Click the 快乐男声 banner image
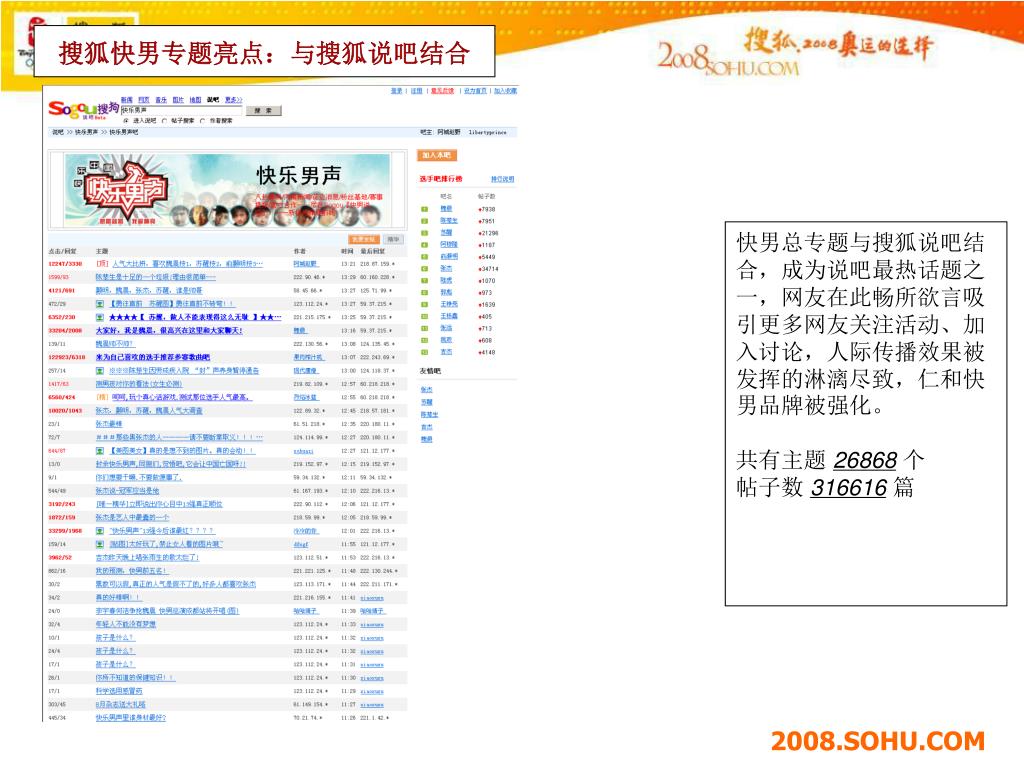 pos(227,189)
